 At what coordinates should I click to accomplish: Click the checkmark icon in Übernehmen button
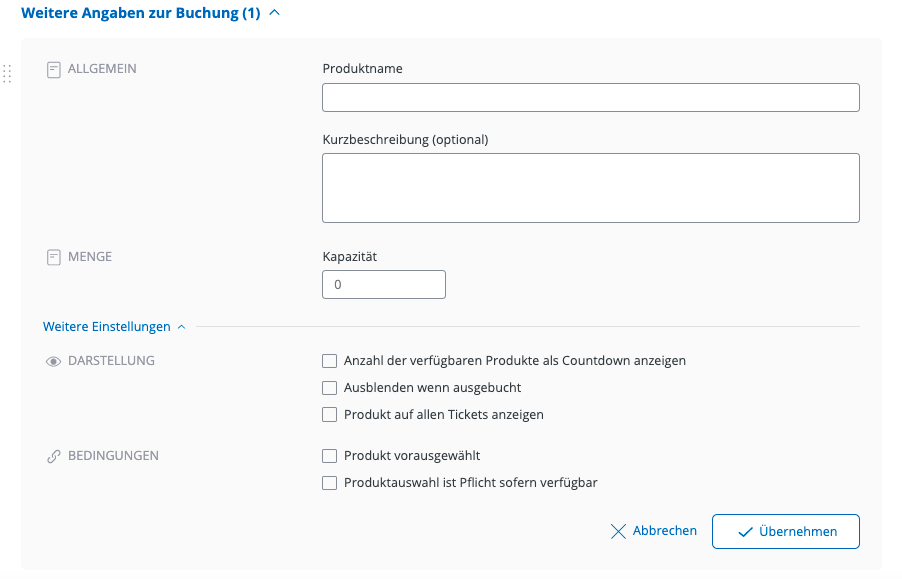[745, 532]
